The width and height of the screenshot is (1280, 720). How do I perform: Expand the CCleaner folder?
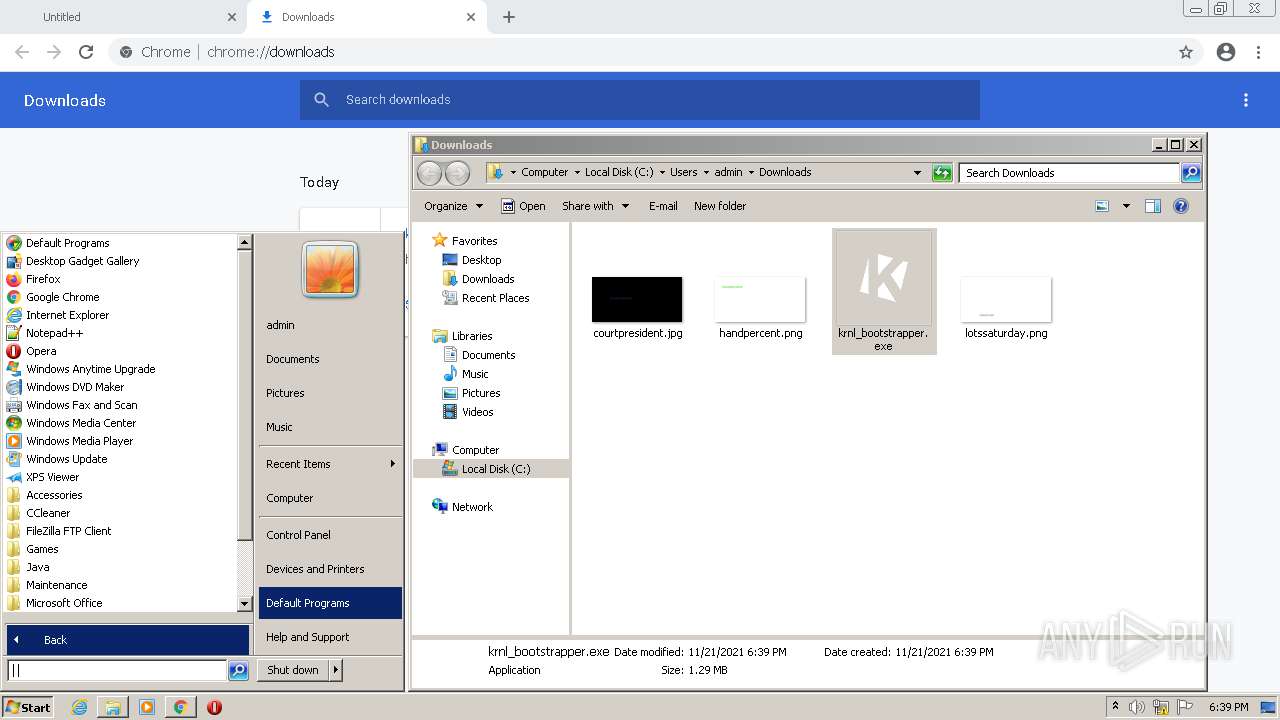coord(48,513)
